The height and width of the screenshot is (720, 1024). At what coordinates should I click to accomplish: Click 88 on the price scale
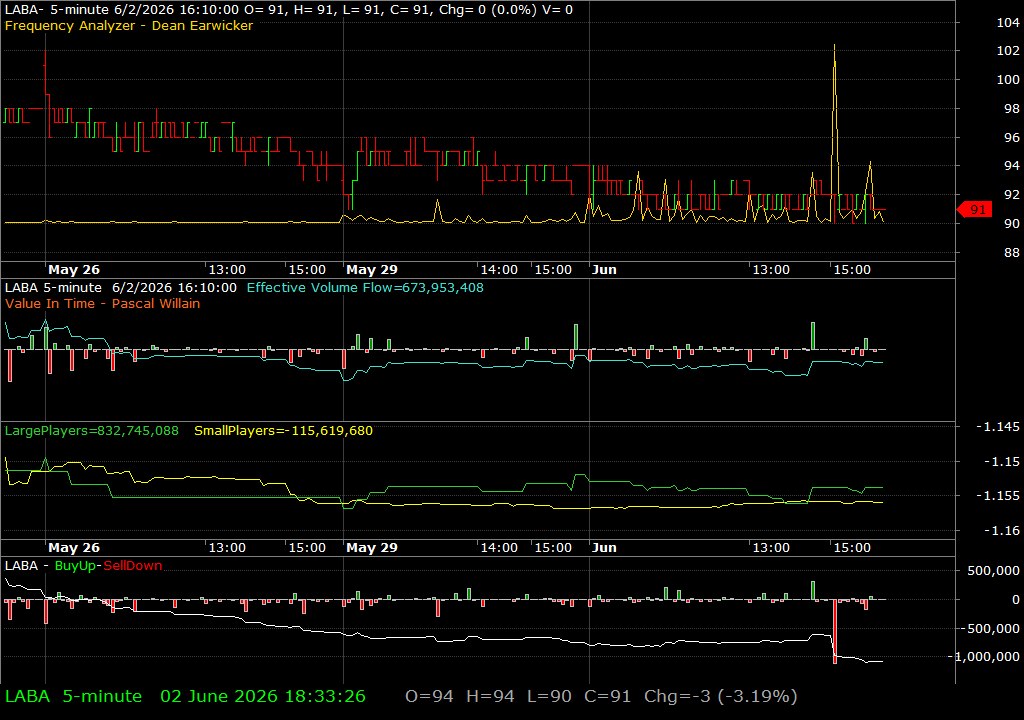click(x=1012, y=253)
